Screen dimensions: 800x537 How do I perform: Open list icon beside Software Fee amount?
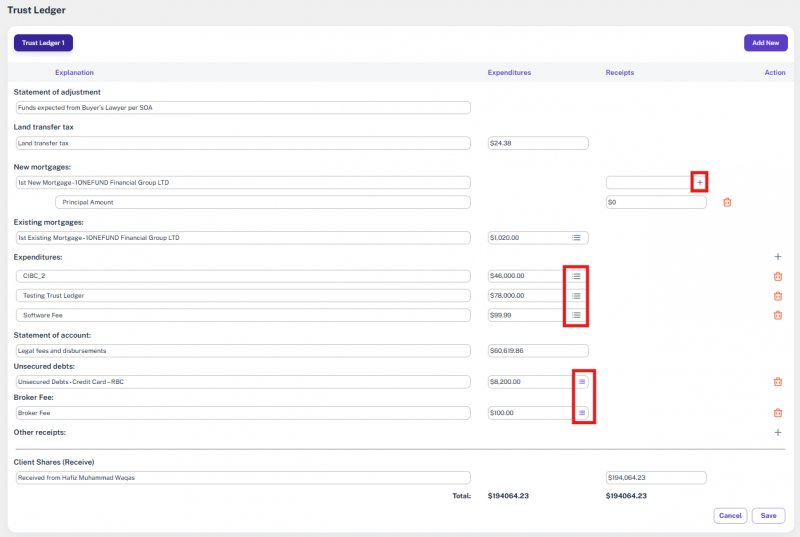coord(576,315)
